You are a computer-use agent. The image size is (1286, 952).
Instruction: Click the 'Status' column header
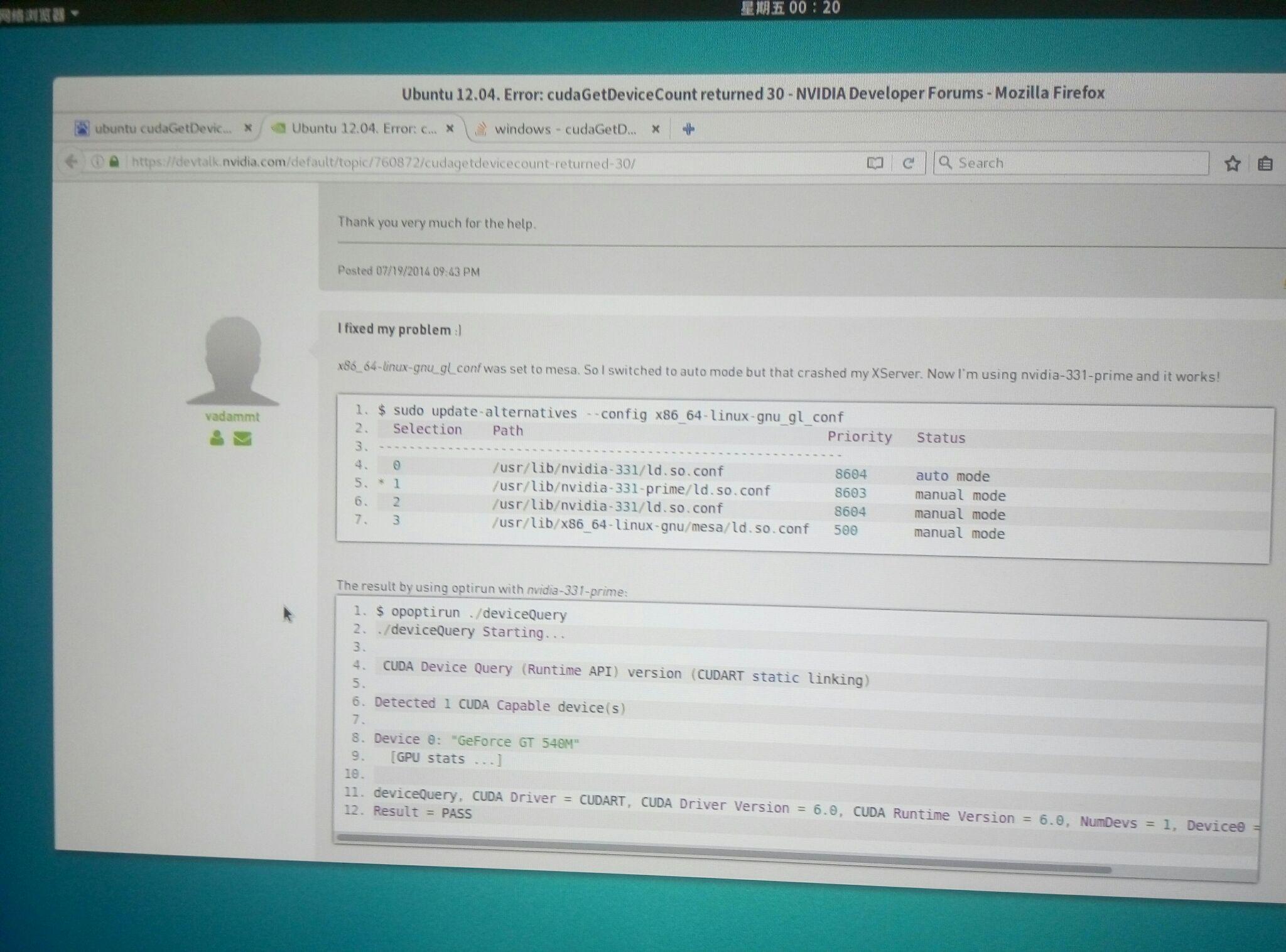click(x=941, y=438)
